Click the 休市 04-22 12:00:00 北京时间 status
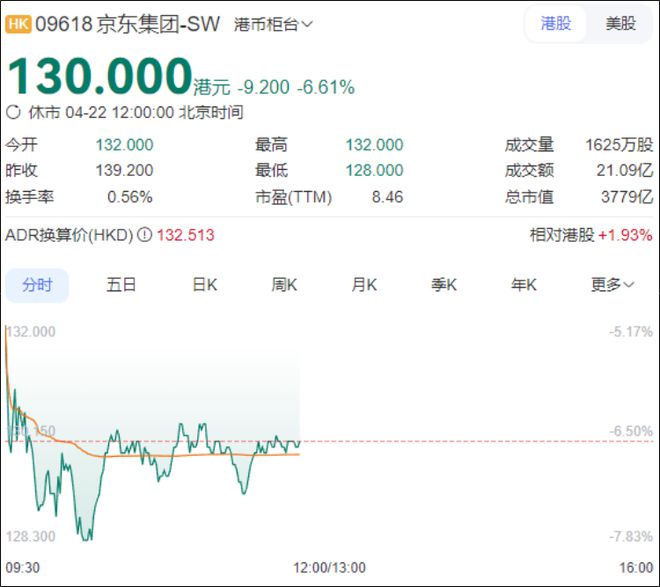 136,112
